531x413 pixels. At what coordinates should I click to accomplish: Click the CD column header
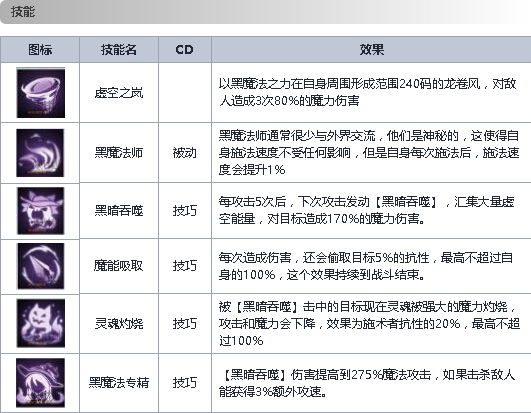(185, 50)
